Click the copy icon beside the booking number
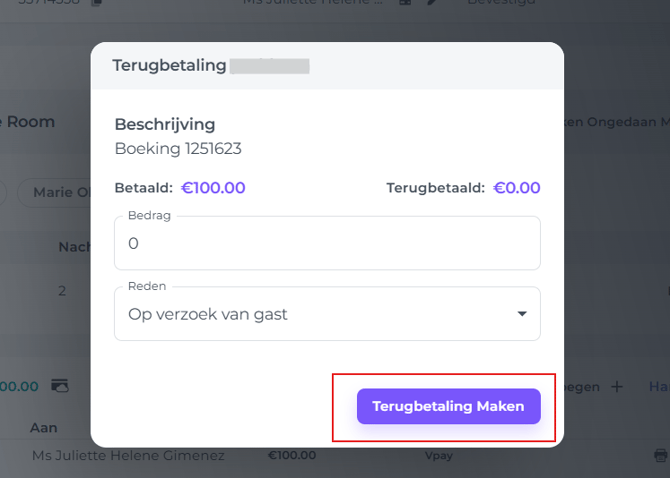The width and height of the screenshot is (670, 478). pos(96,3)
